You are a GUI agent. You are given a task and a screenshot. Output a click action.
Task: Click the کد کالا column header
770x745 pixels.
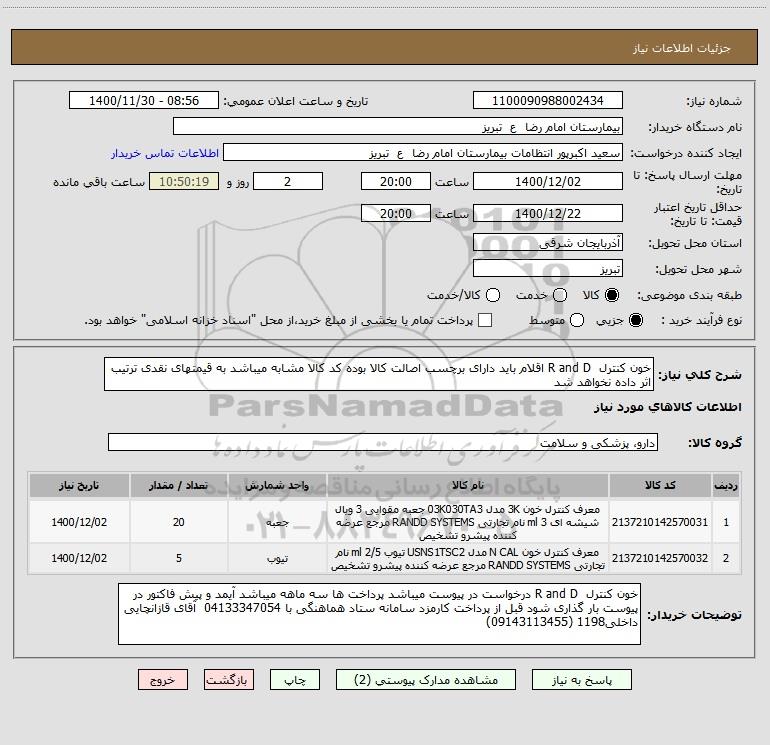660,485
